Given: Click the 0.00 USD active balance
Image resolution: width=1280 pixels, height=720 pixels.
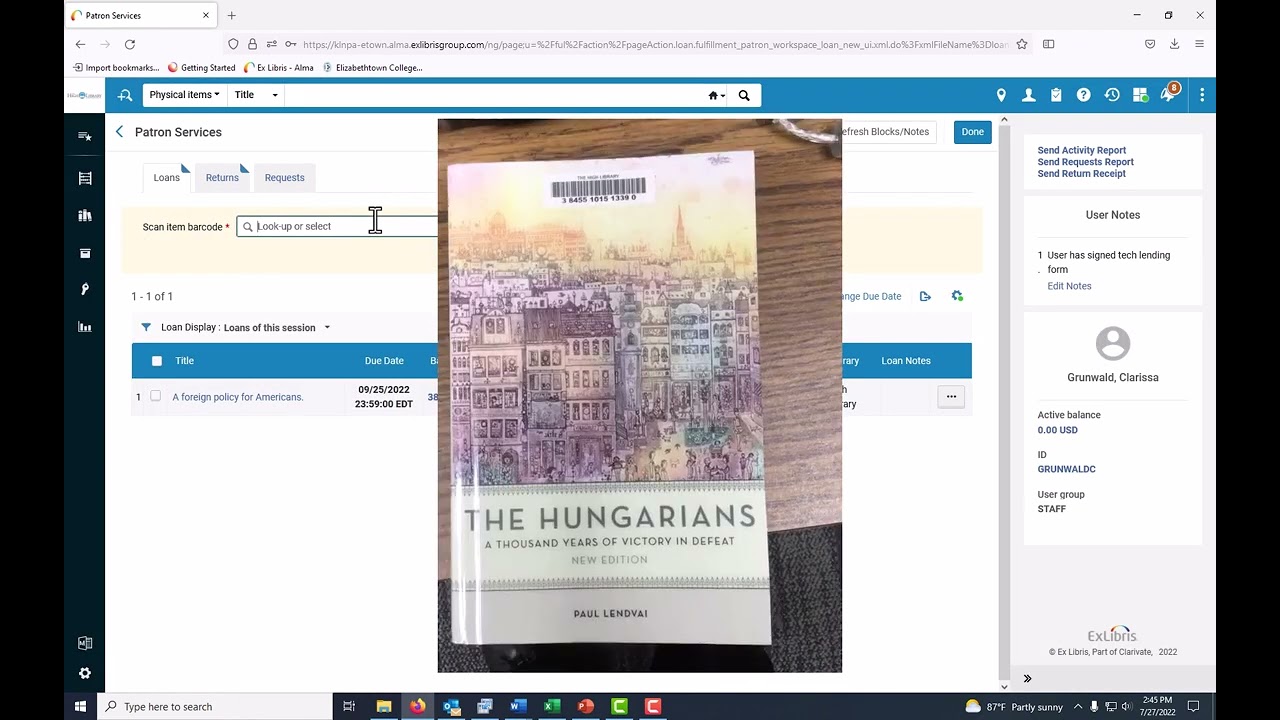Looking at the screenshot, I should click(x=1058, y=430).
